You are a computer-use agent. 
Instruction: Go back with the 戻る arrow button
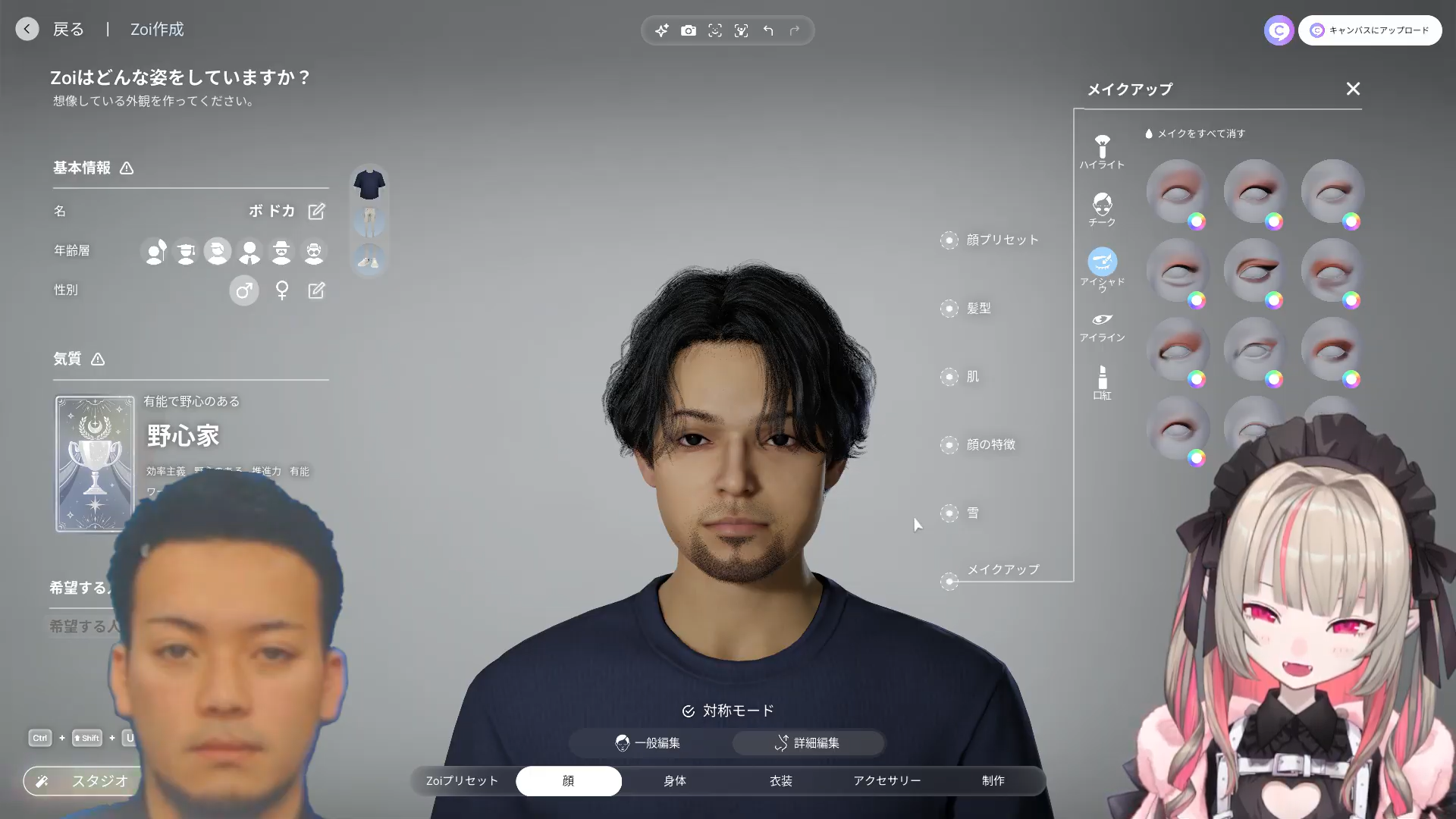tap(27, 30)
